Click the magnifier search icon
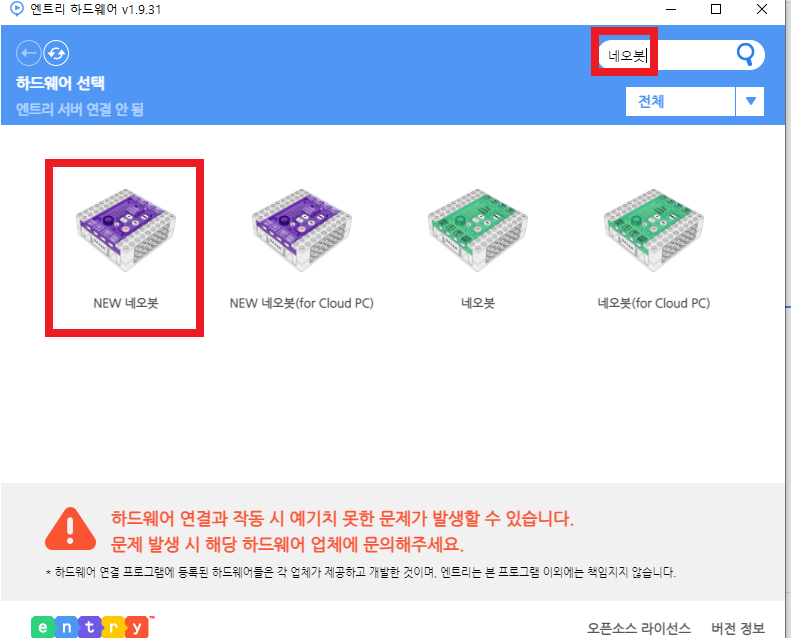The height and width of the screenshot is (638, 794). [x=745, y=54]
